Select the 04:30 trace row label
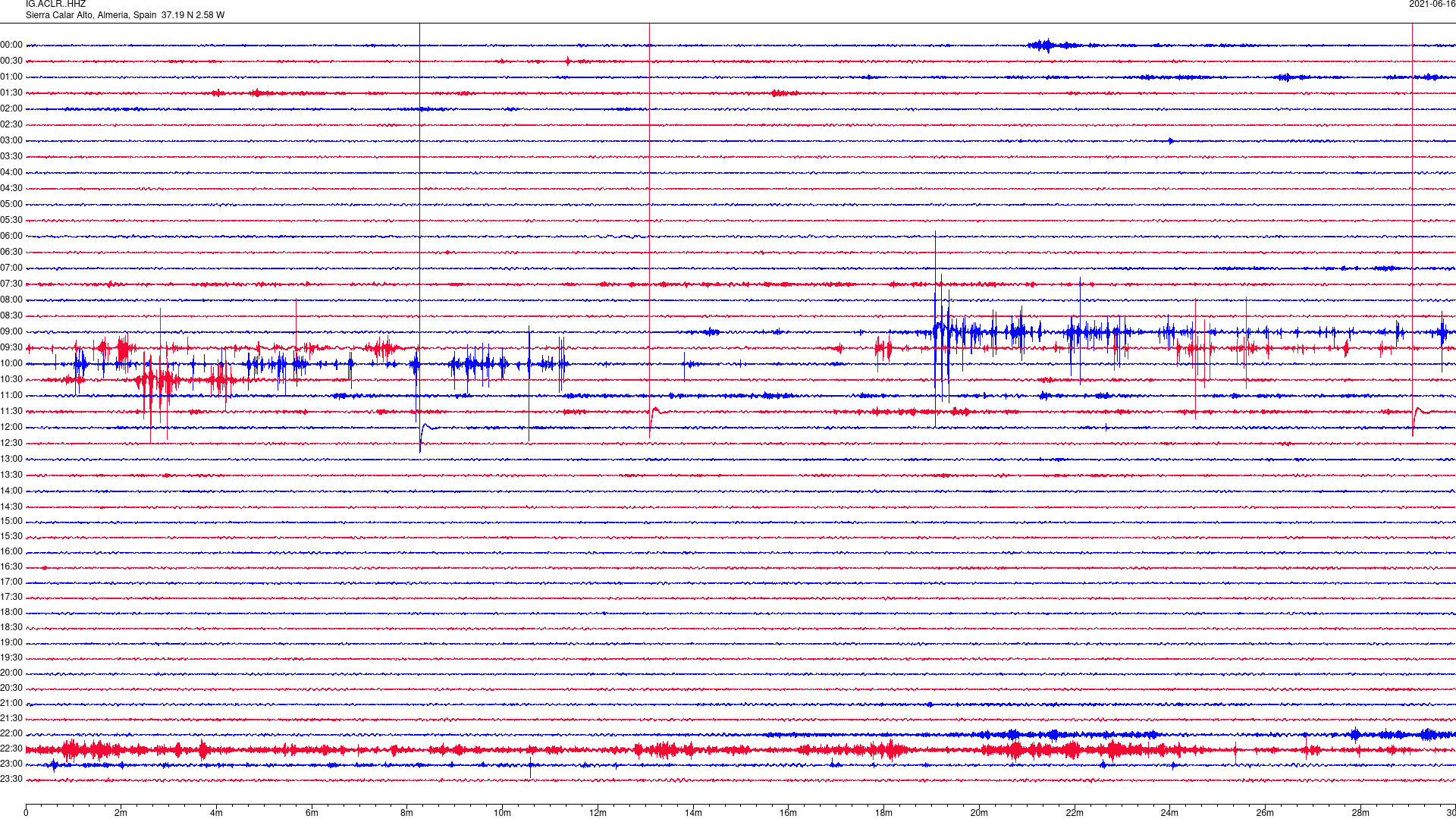This screenshot has height=819, width=1456. click(x=11, y=188)
